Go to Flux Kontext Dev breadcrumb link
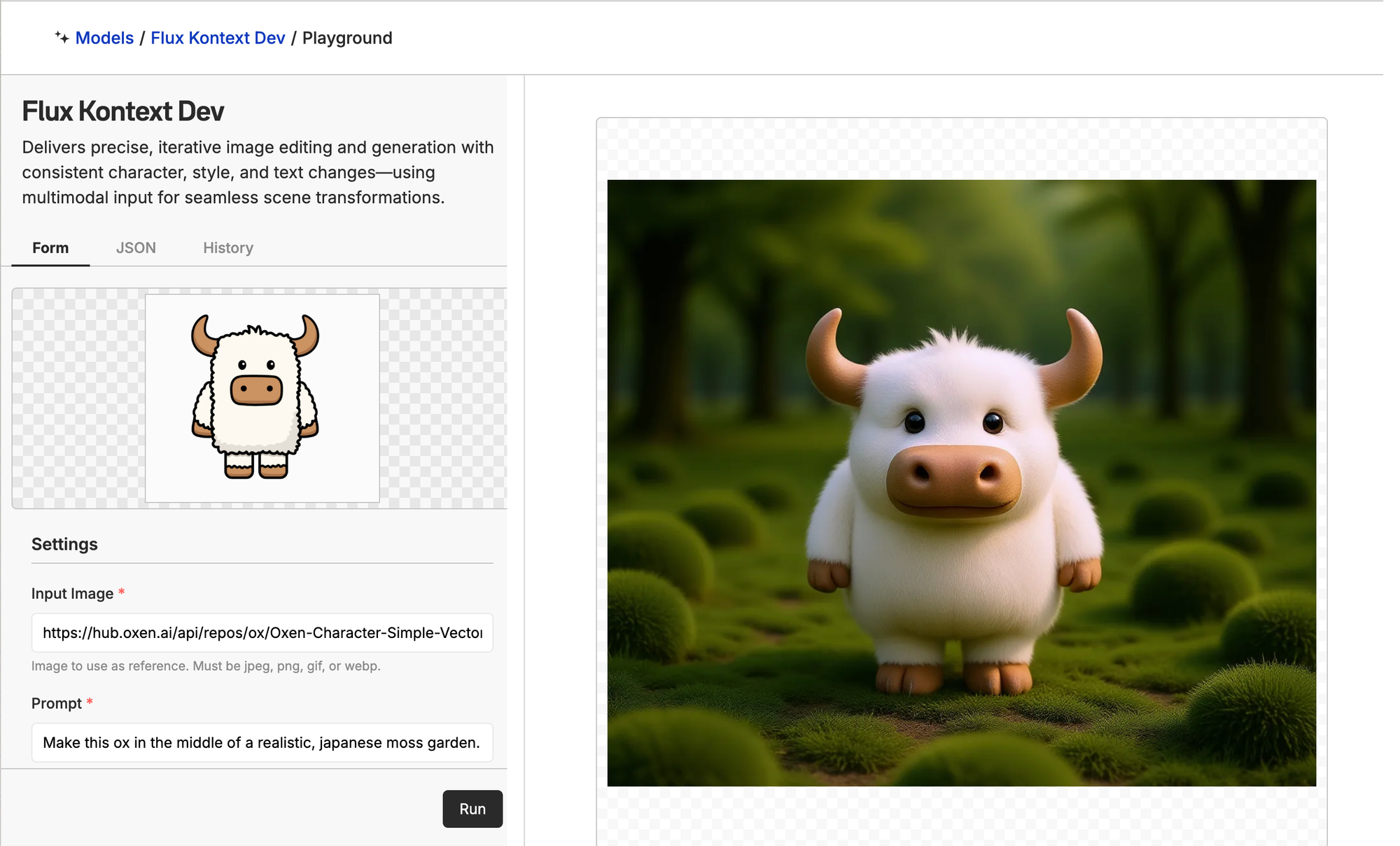 click(x=218, y=38)
